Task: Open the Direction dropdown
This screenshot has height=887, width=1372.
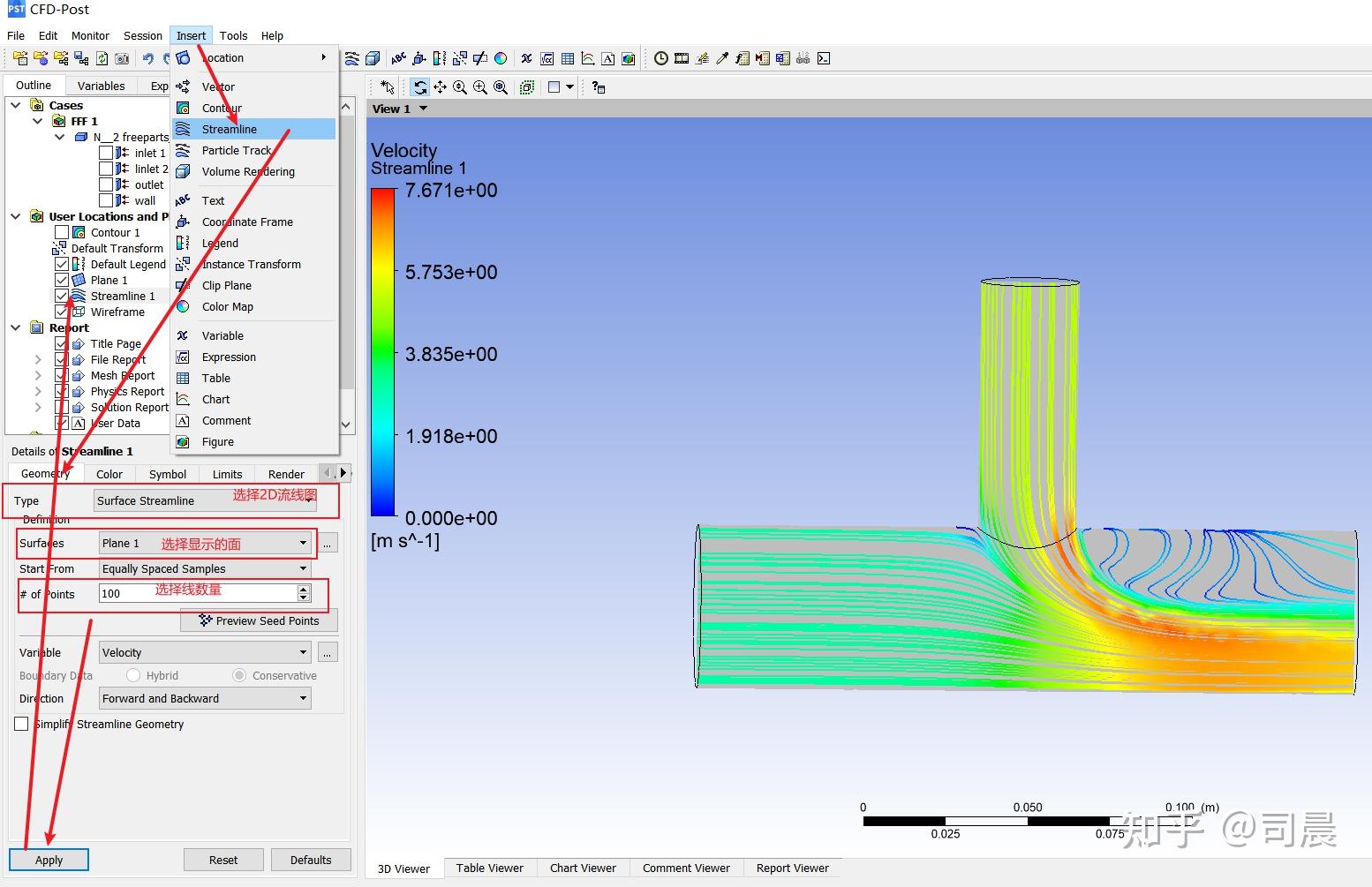Action: [205, 698]
